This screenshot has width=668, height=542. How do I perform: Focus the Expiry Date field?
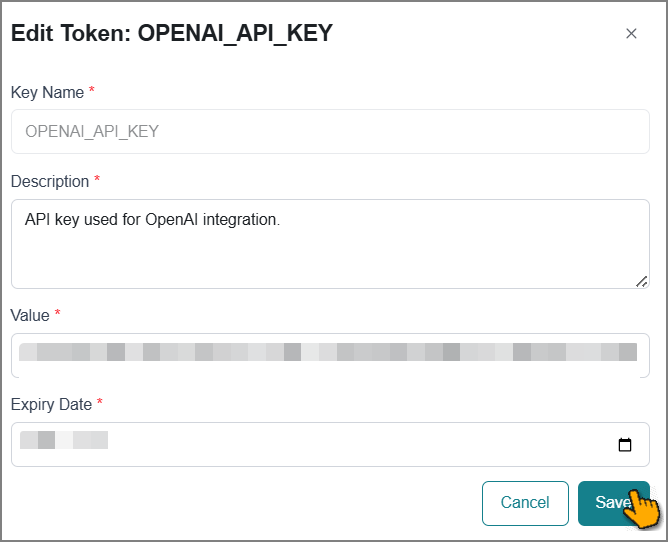(x=330, y=444)
